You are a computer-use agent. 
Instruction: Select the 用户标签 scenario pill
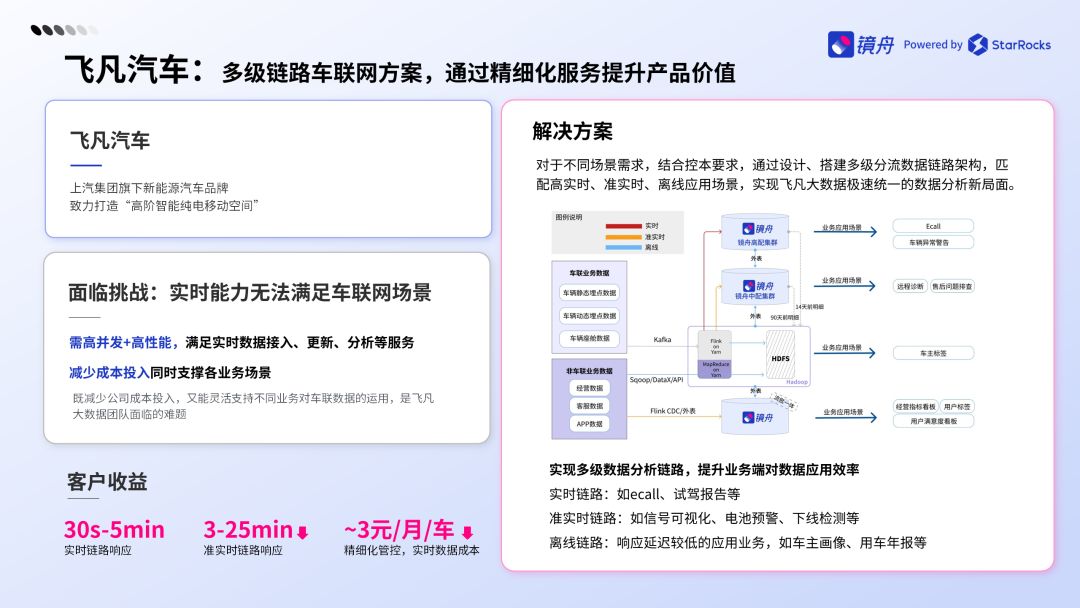(x=957, y=406)
